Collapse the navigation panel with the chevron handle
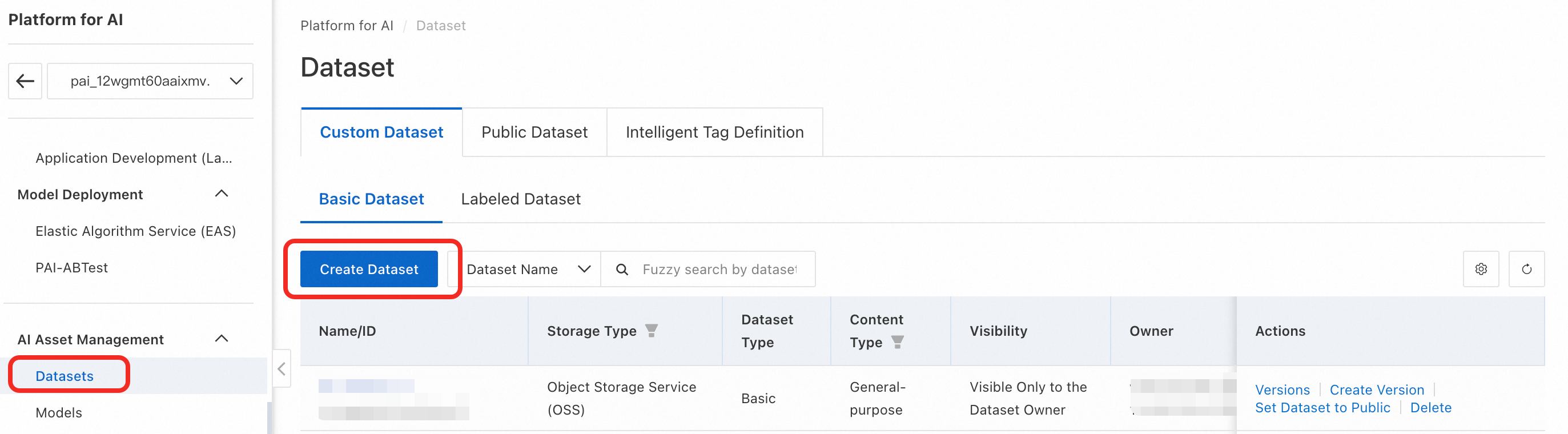 tap(281, 368)
